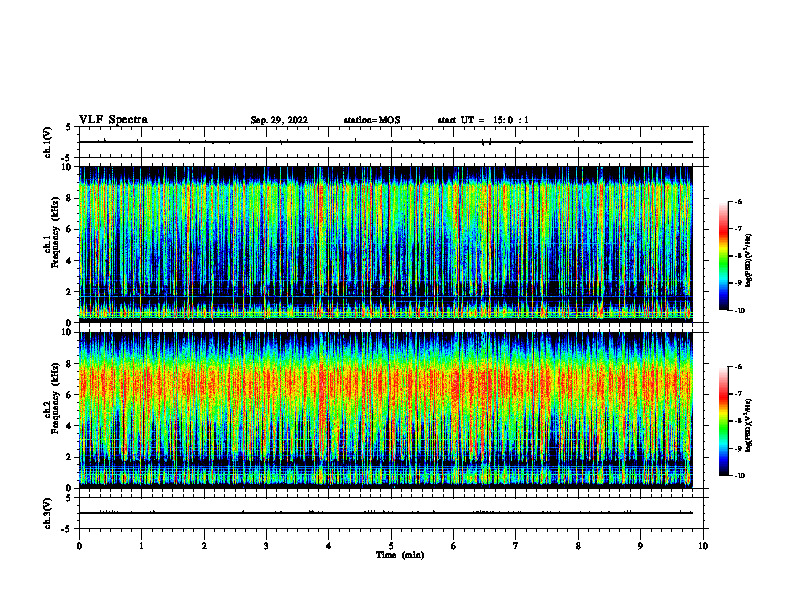Click the 'ch.1(V)' axis label
The image size is (792, 612).
click(47, 142)
